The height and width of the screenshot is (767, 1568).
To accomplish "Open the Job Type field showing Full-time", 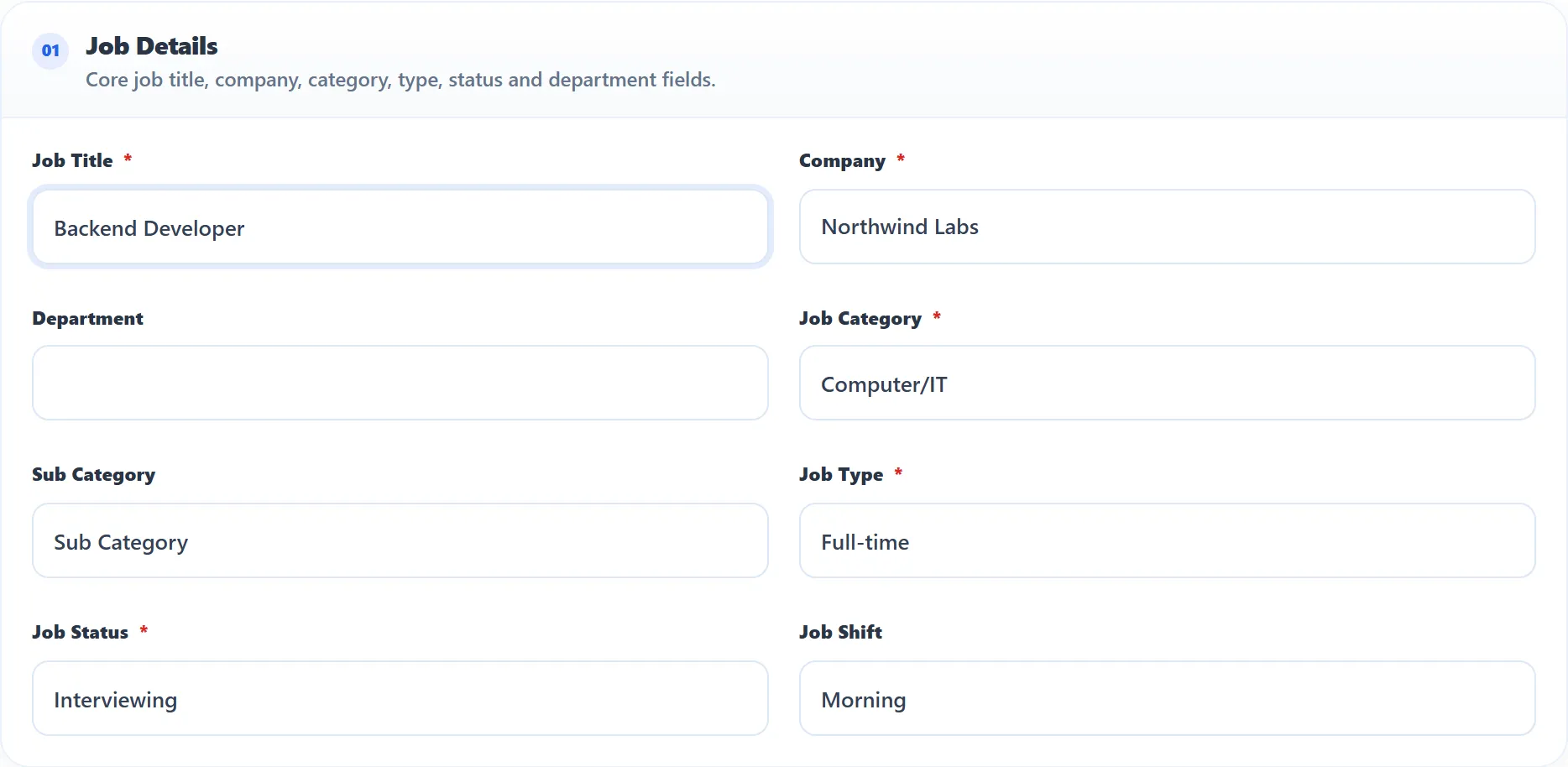I will [x=1168, y=540].
